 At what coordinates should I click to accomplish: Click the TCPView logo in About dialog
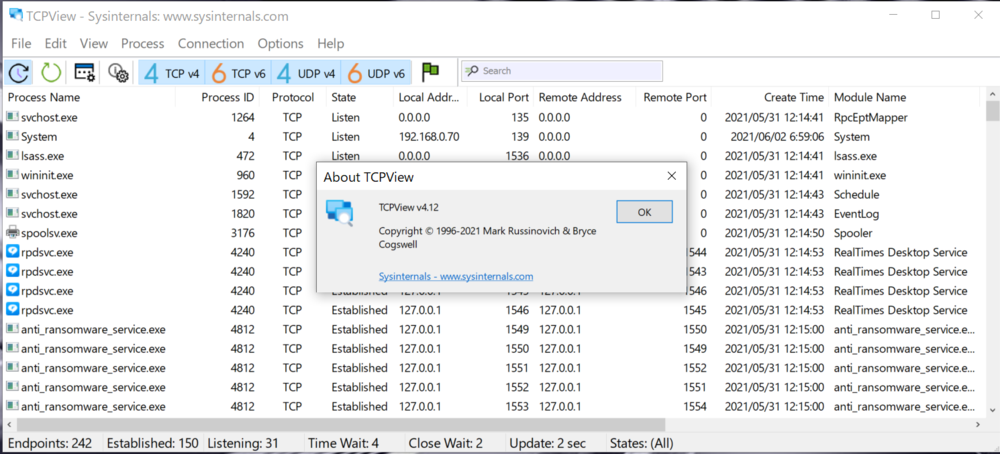coord(339,212)
